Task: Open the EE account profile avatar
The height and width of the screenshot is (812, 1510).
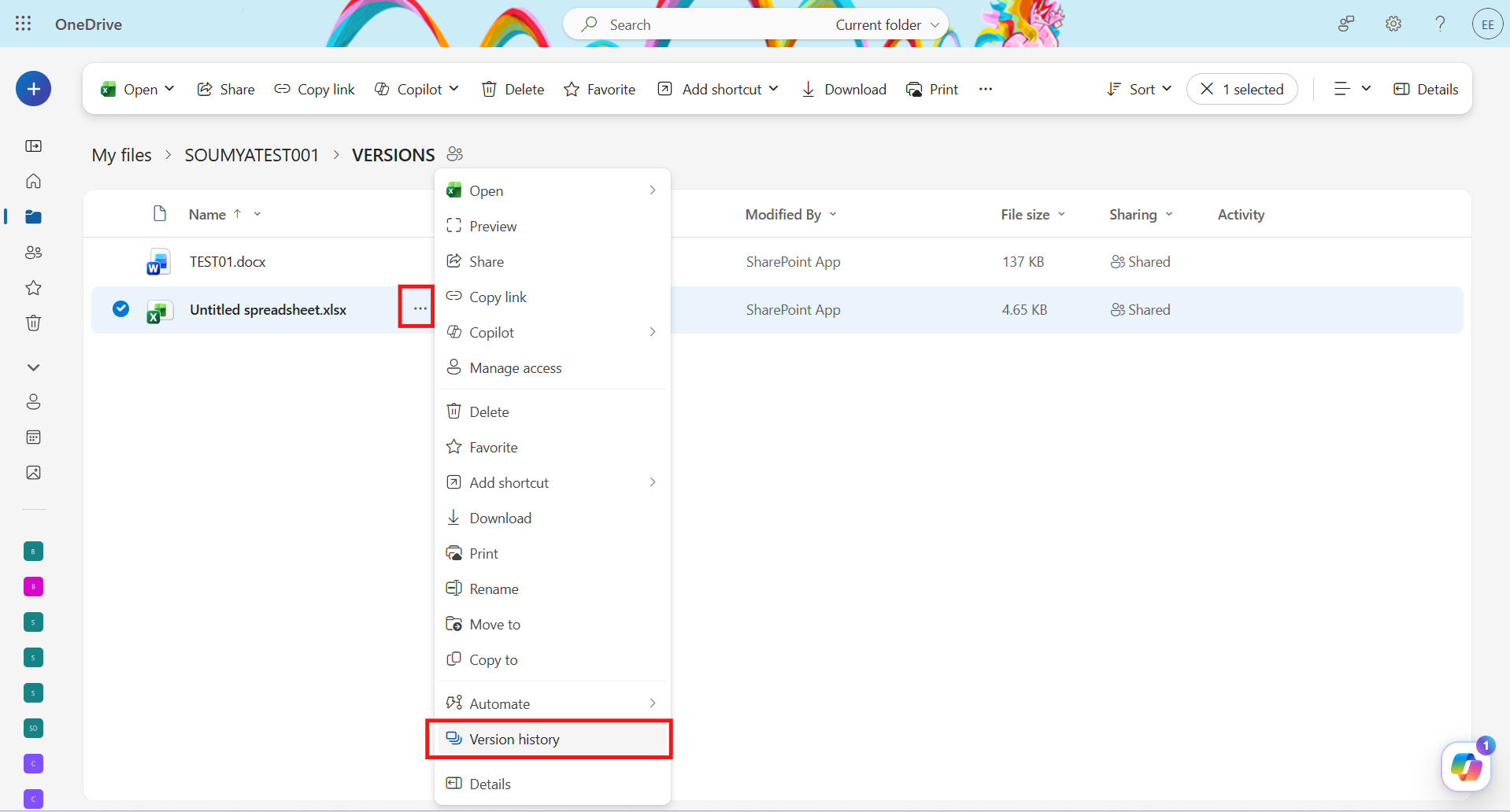Action: click(1487, 24)
